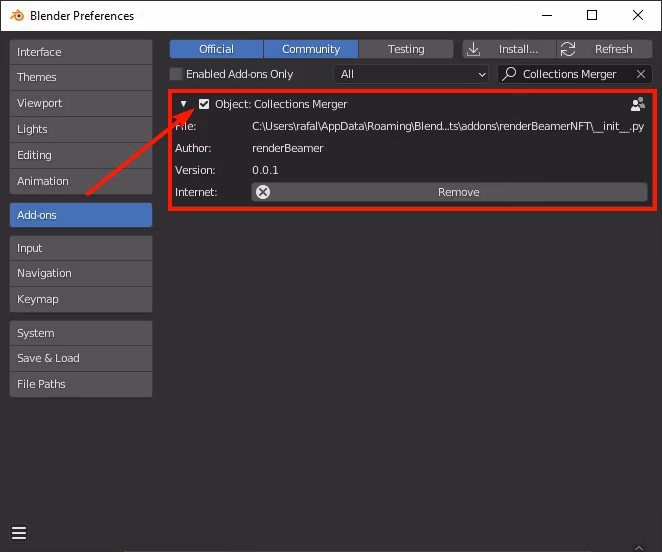Click the add-on file path text

[448, 126]
